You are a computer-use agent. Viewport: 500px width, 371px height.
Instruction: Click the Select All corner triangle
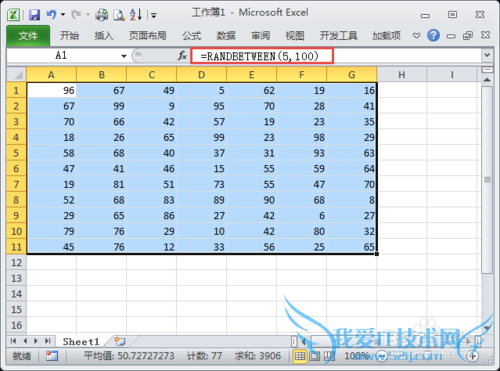[16, 74]
